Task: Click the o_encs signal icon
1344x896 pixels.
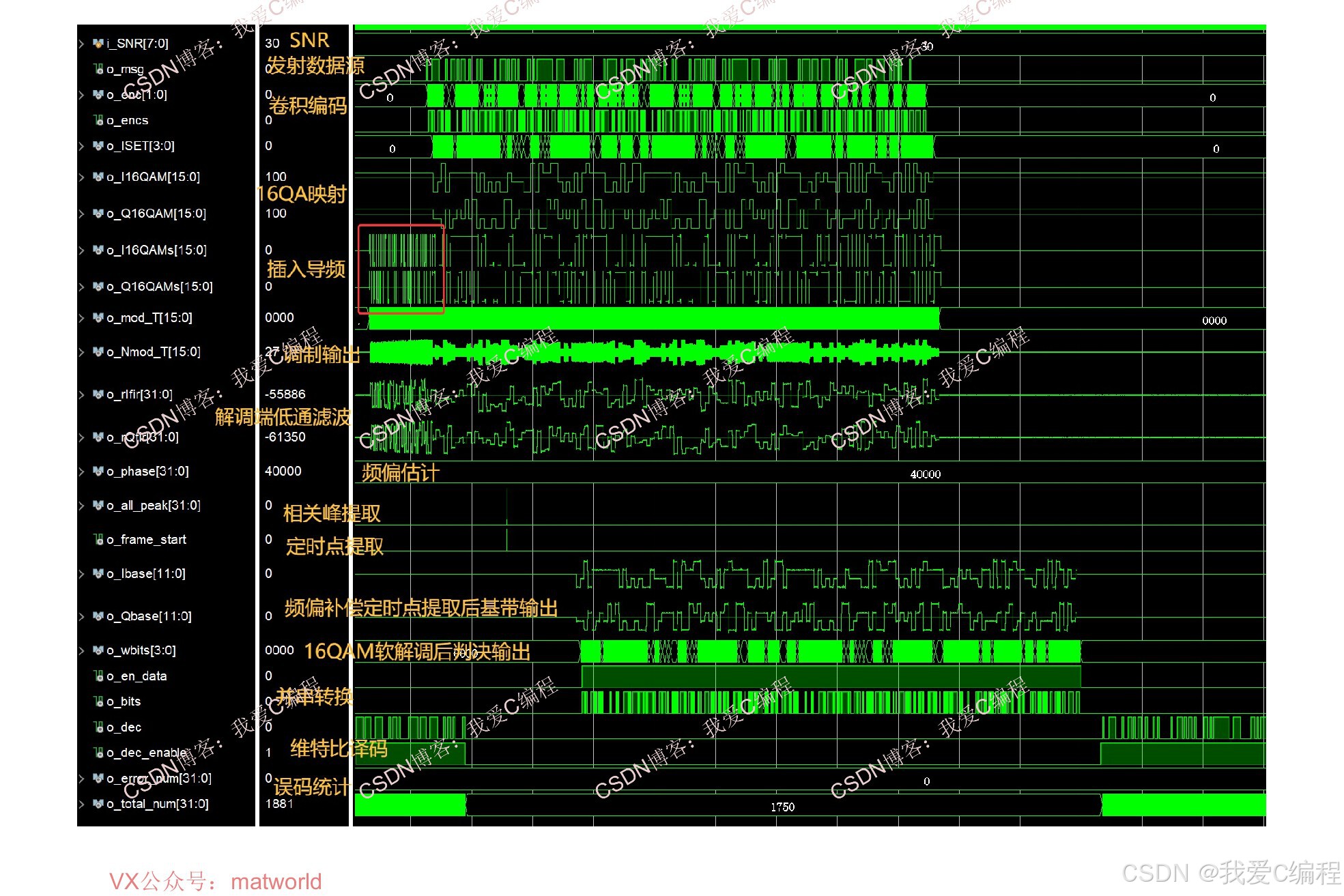Action: click(x=98, y=120)
